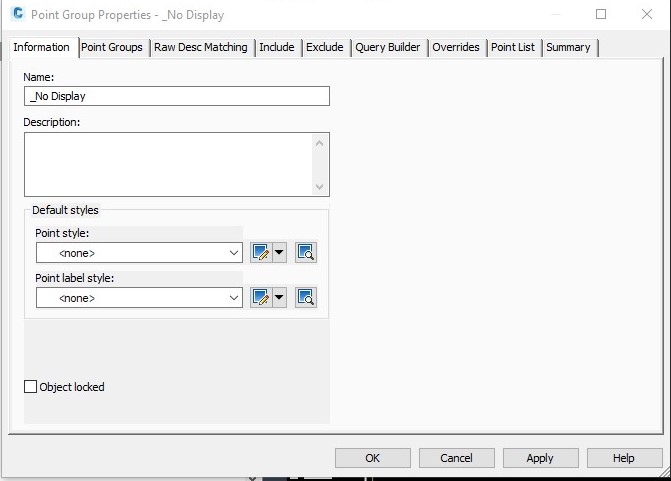Open the Raw Desc Matching tab
The width and height of the screenshot is (671, 481).
coord(201,47)
